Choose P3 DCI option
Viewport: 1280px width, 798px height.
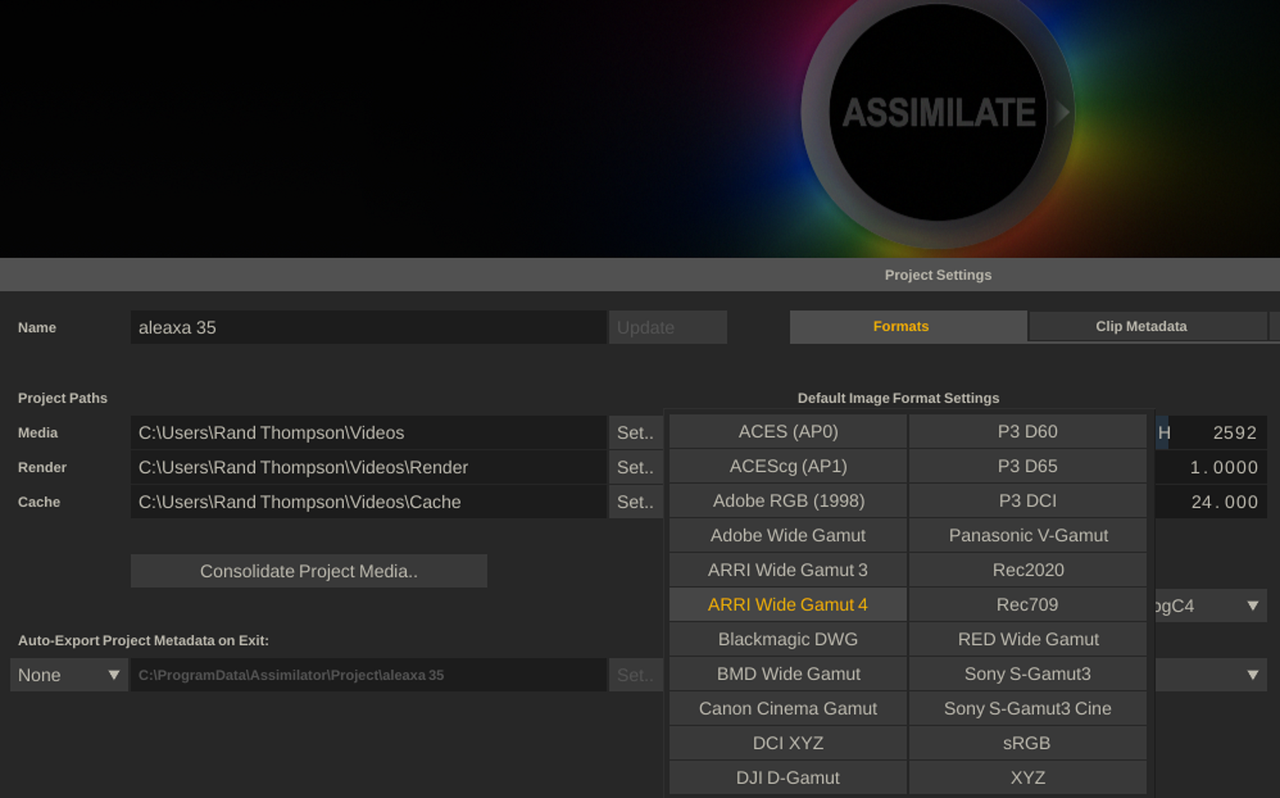coord(1027,501)
